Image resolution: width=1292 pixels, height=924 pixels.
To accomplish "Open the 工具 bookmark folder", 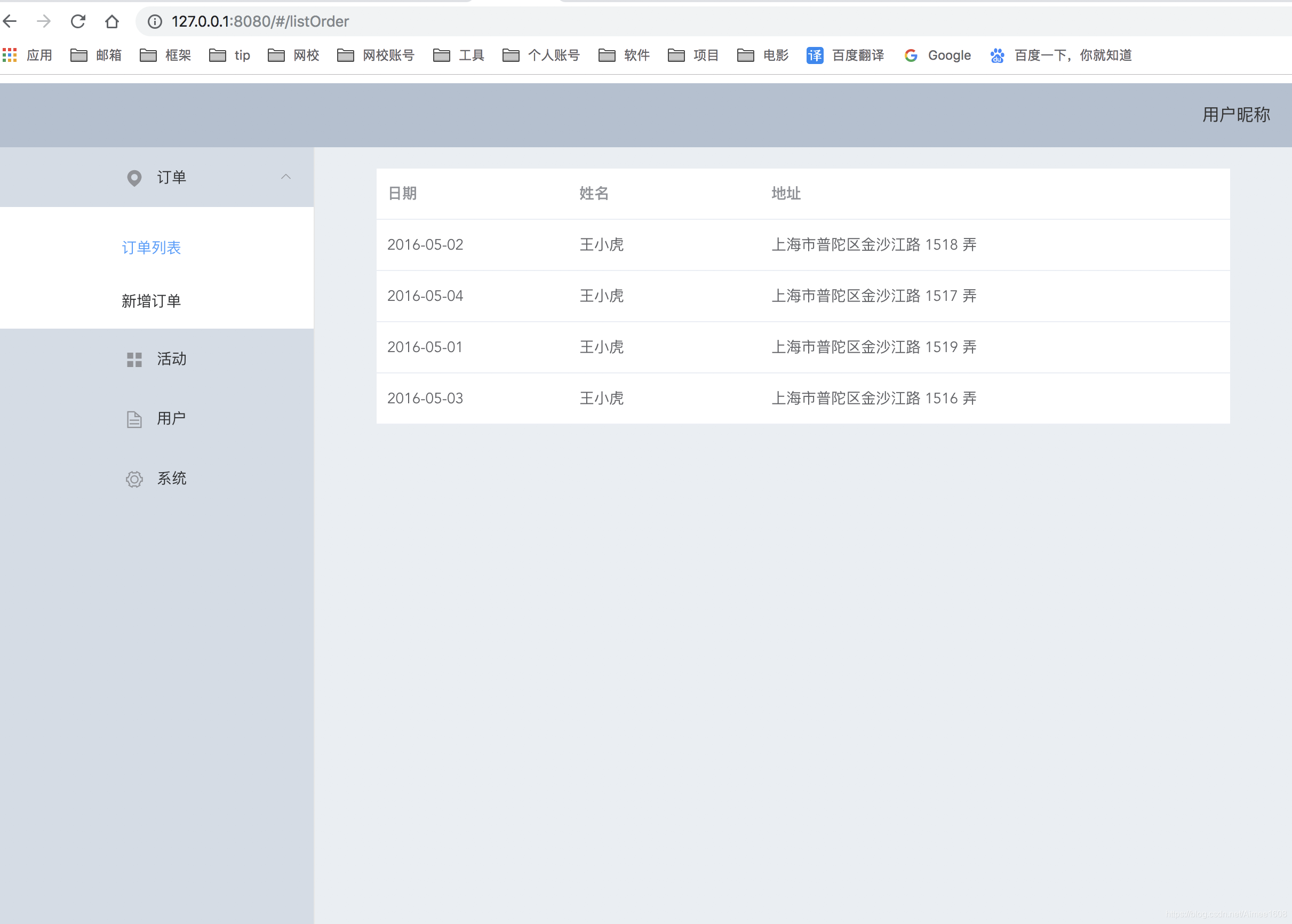I will click(459, 55).
